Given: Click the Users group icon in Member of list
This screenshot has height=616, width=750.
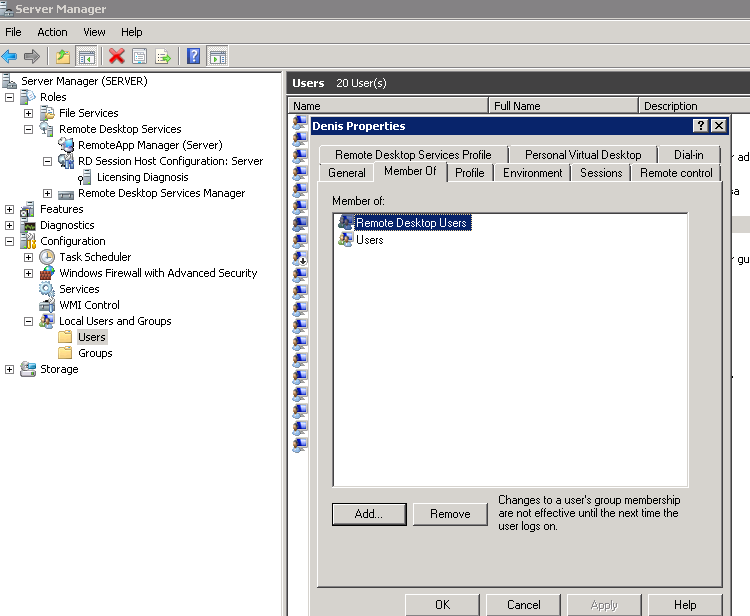Looking at the screenshot, I should click(345, 240).
